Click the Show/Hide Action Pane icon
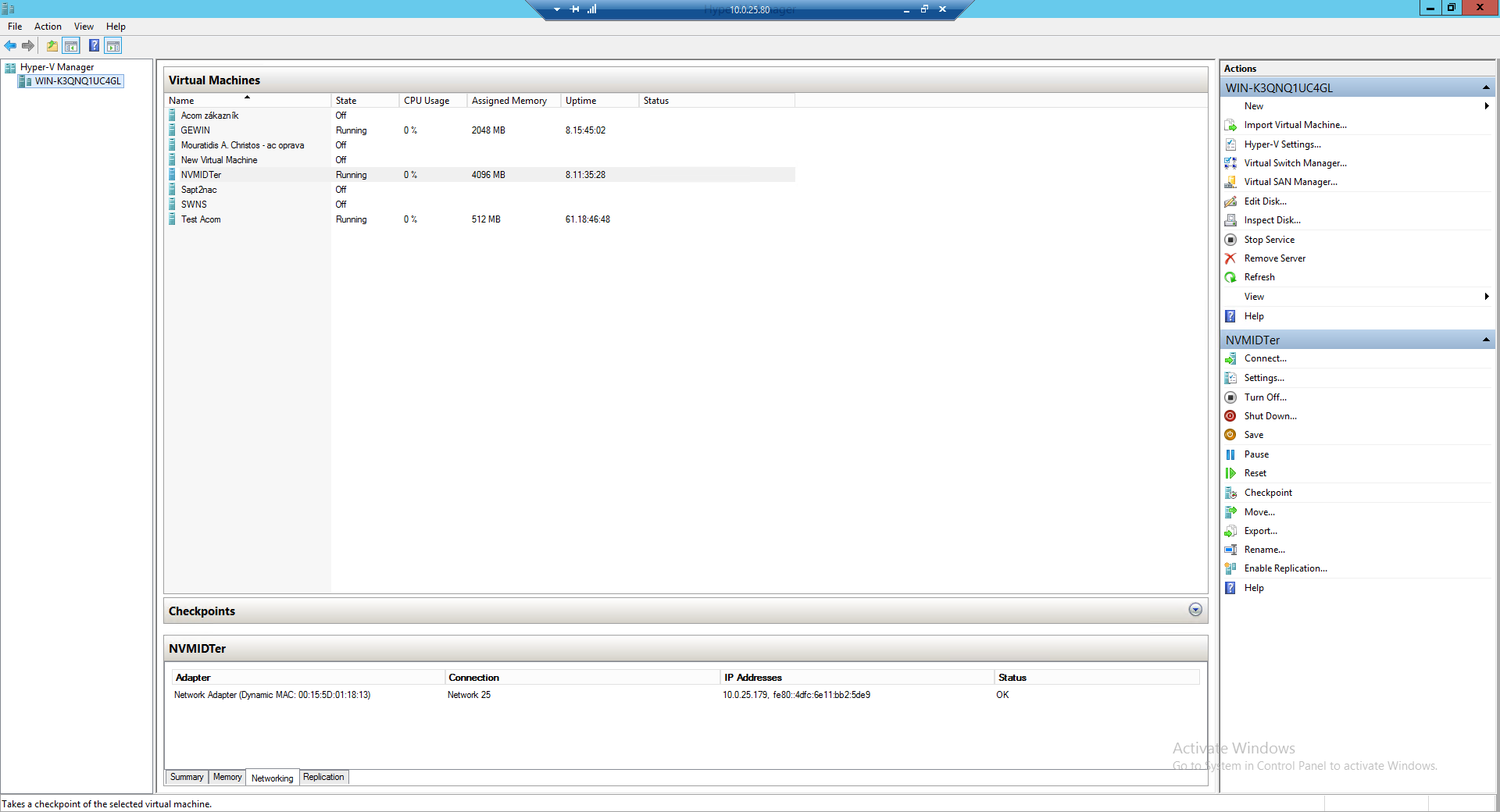Viewport: 1500px width, 812px height. [113, 46]
